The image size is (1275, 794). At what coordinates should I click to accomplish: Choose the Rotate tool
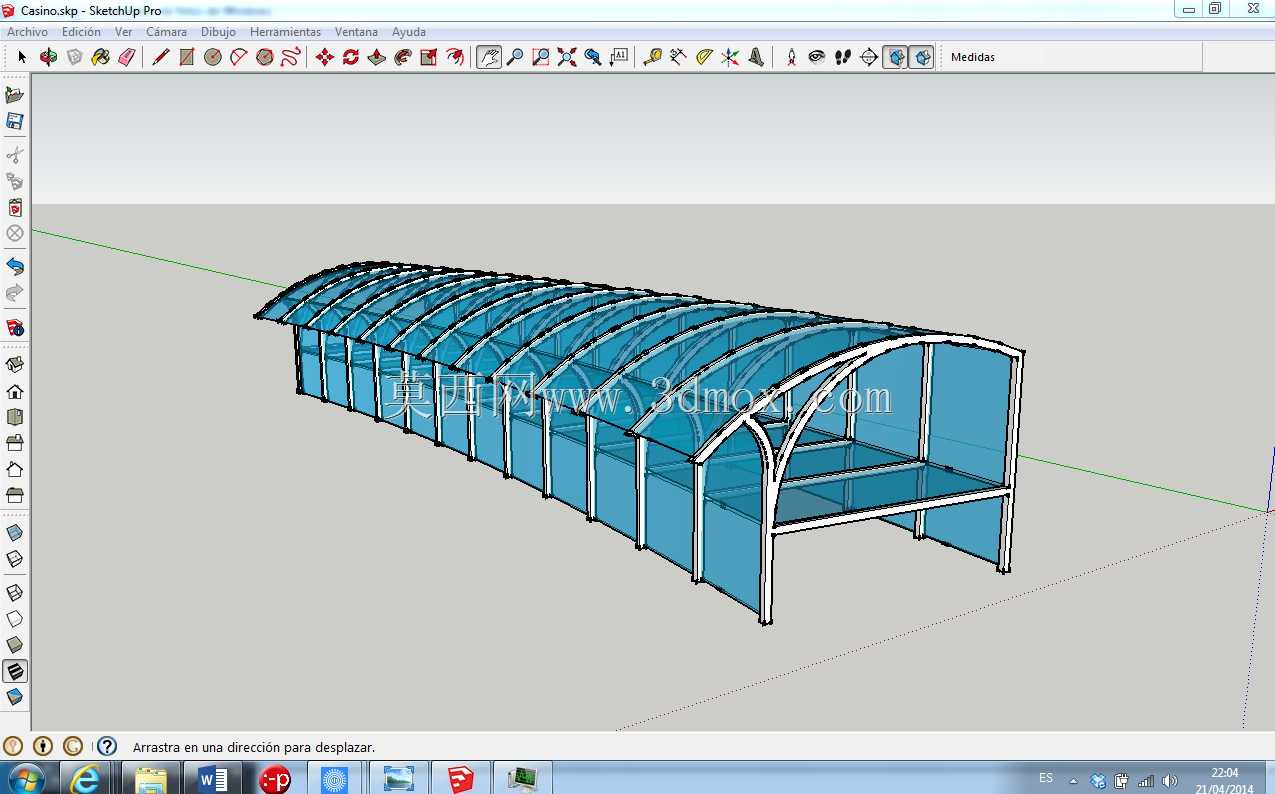(351, 57)
